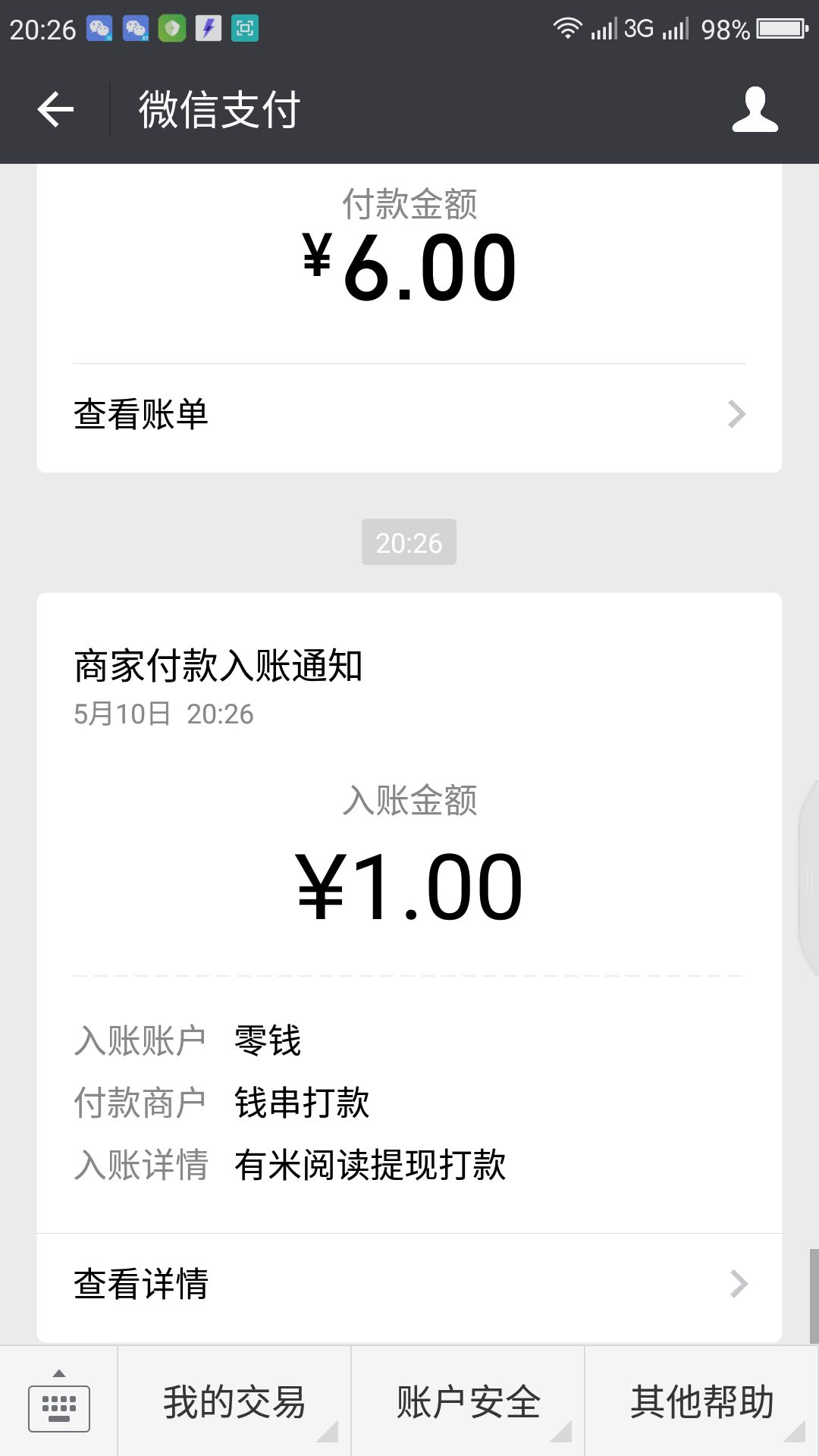
Task: Open the 我的交易 bottom menu
Action: 234,1401
